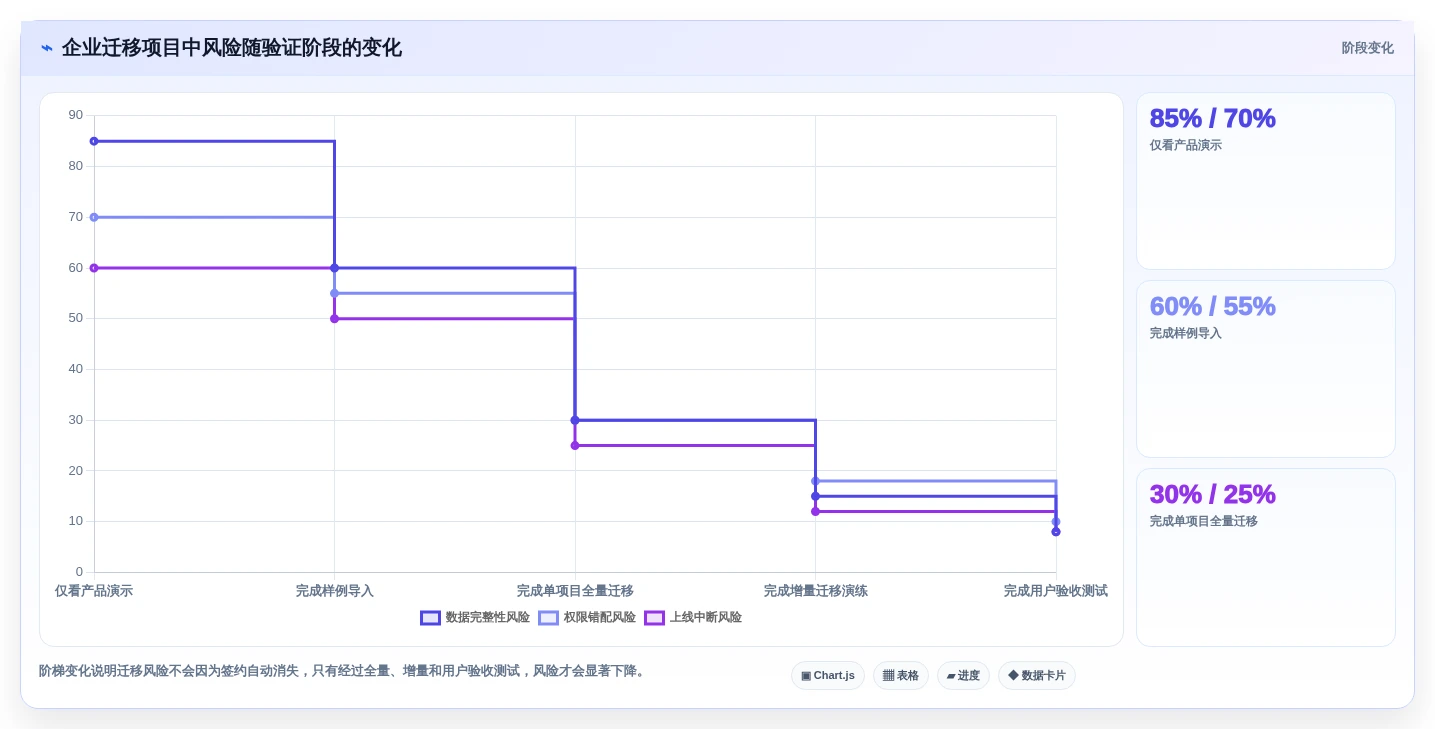Click the 85 data point at 仅看产品演示
Image resolution: width=1435 pixels, height=729 pixels.
pos(94,141)
